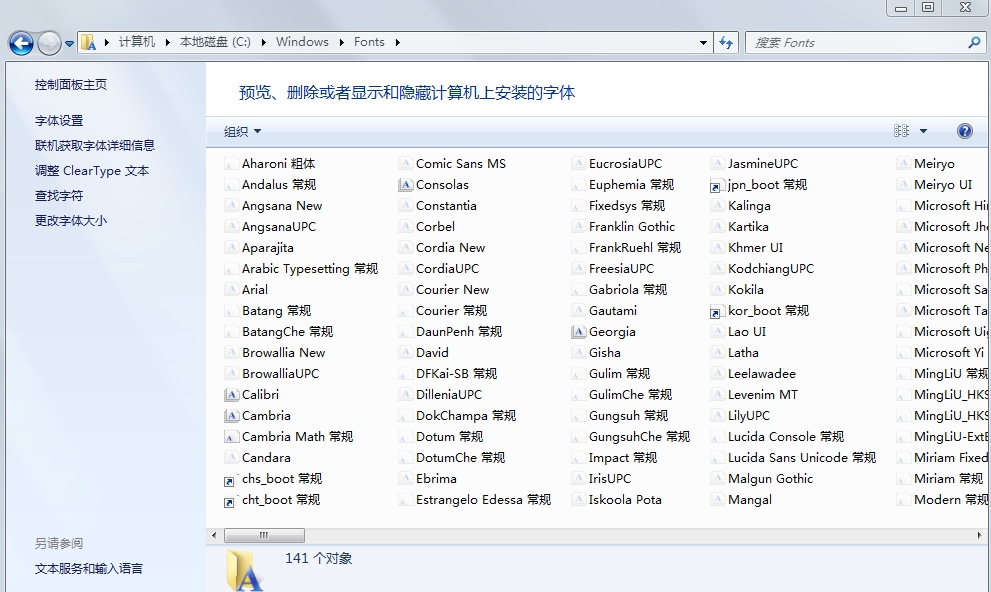
Task: Open 文本服务和输入语言 link
Action: (88, 569)
